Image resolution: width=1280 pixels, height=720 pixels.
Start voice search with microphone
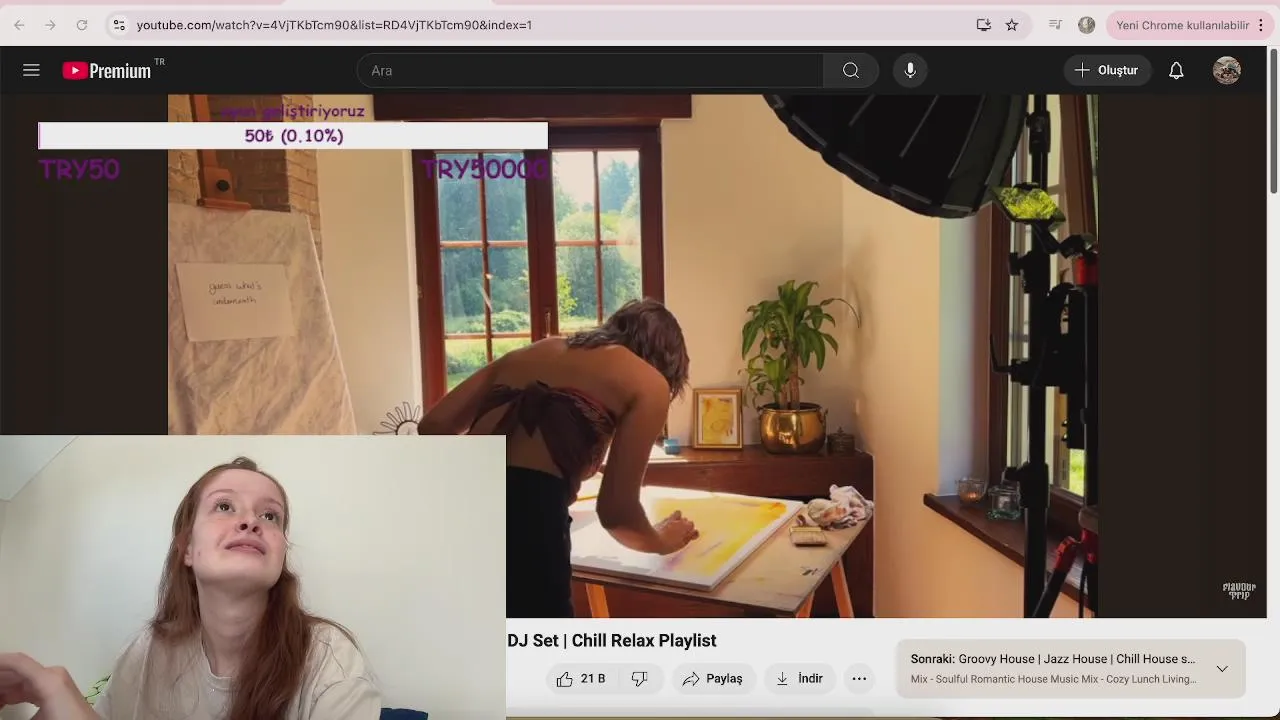tap(910, 70)
